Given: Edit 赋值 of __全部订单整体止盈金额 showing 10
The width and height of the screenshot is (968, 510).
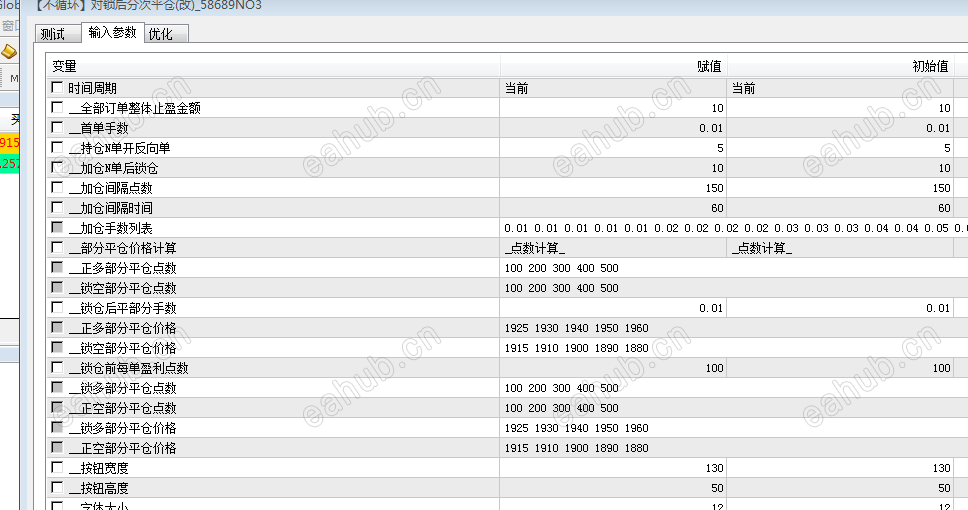Looking at the screenshot, I should (613, 108).
